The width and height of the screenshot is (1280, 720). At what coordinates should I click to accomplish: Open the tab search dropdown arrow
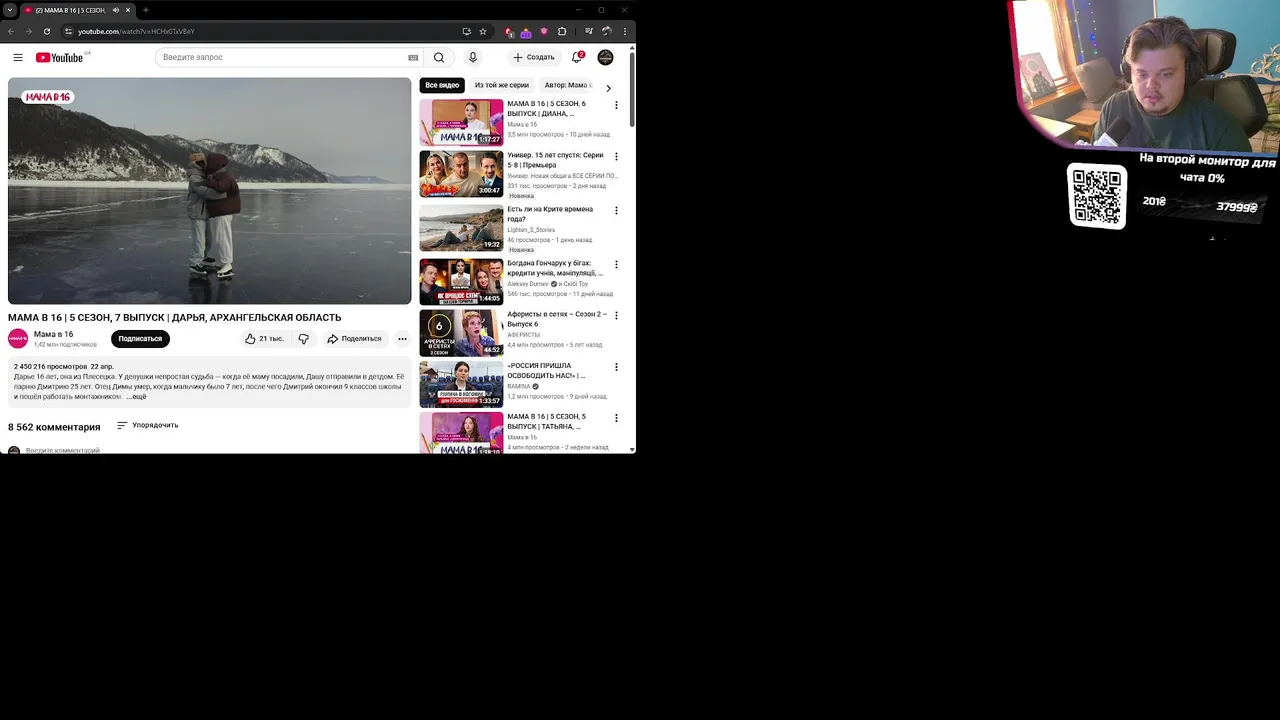(10, 10)
